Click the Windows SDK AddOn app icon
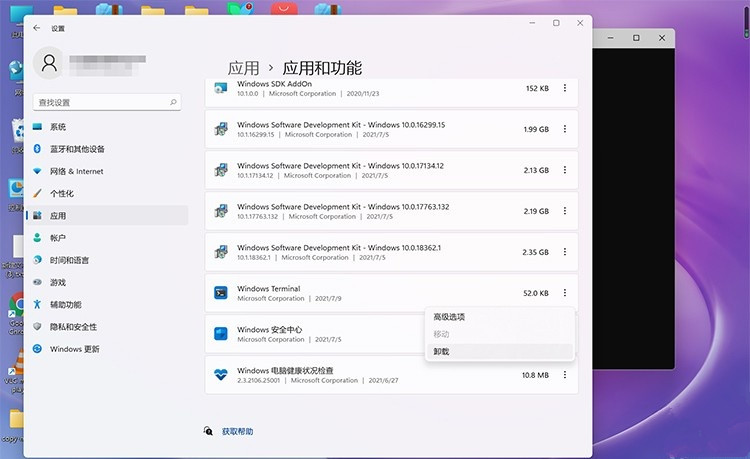The width and height of the screenshot is (750, 459). click(x=221, y=88)
